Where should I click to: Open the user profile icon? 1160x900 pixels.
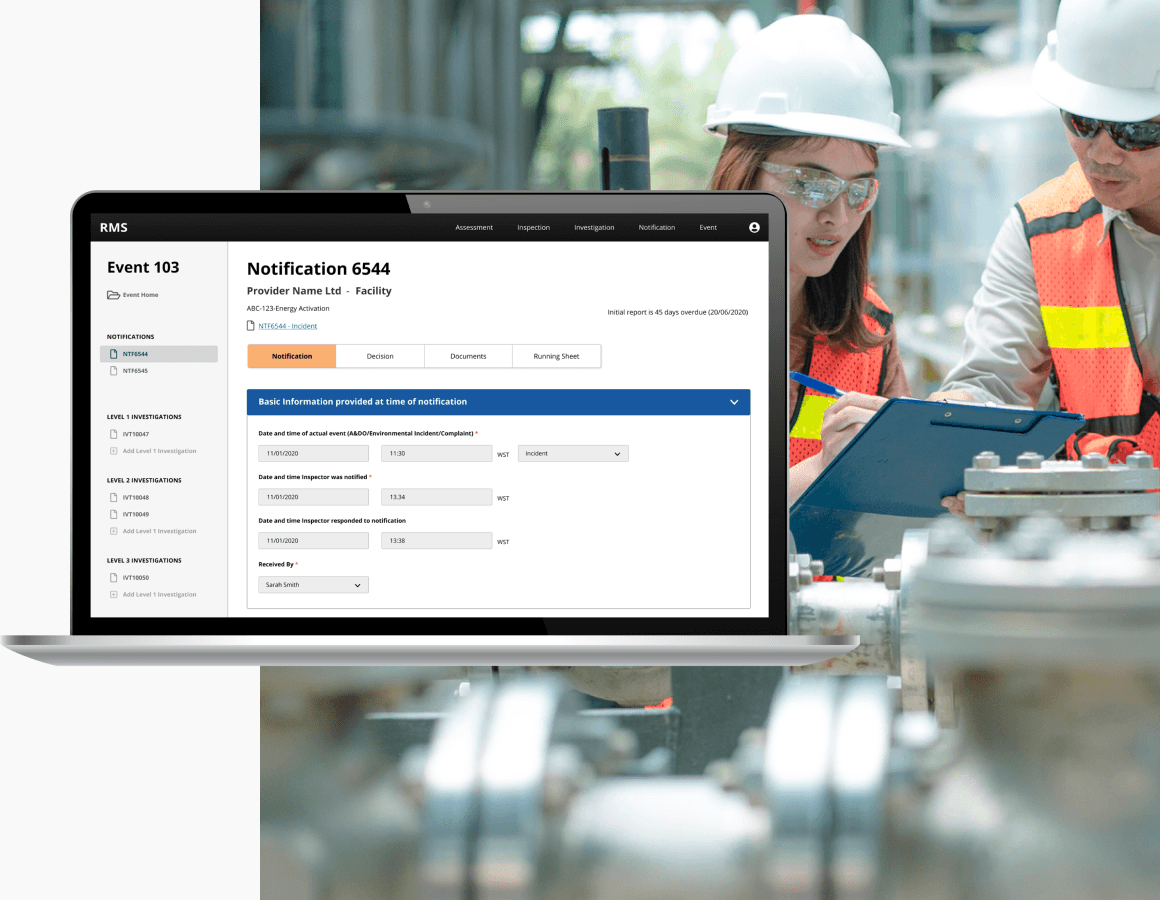754,228
